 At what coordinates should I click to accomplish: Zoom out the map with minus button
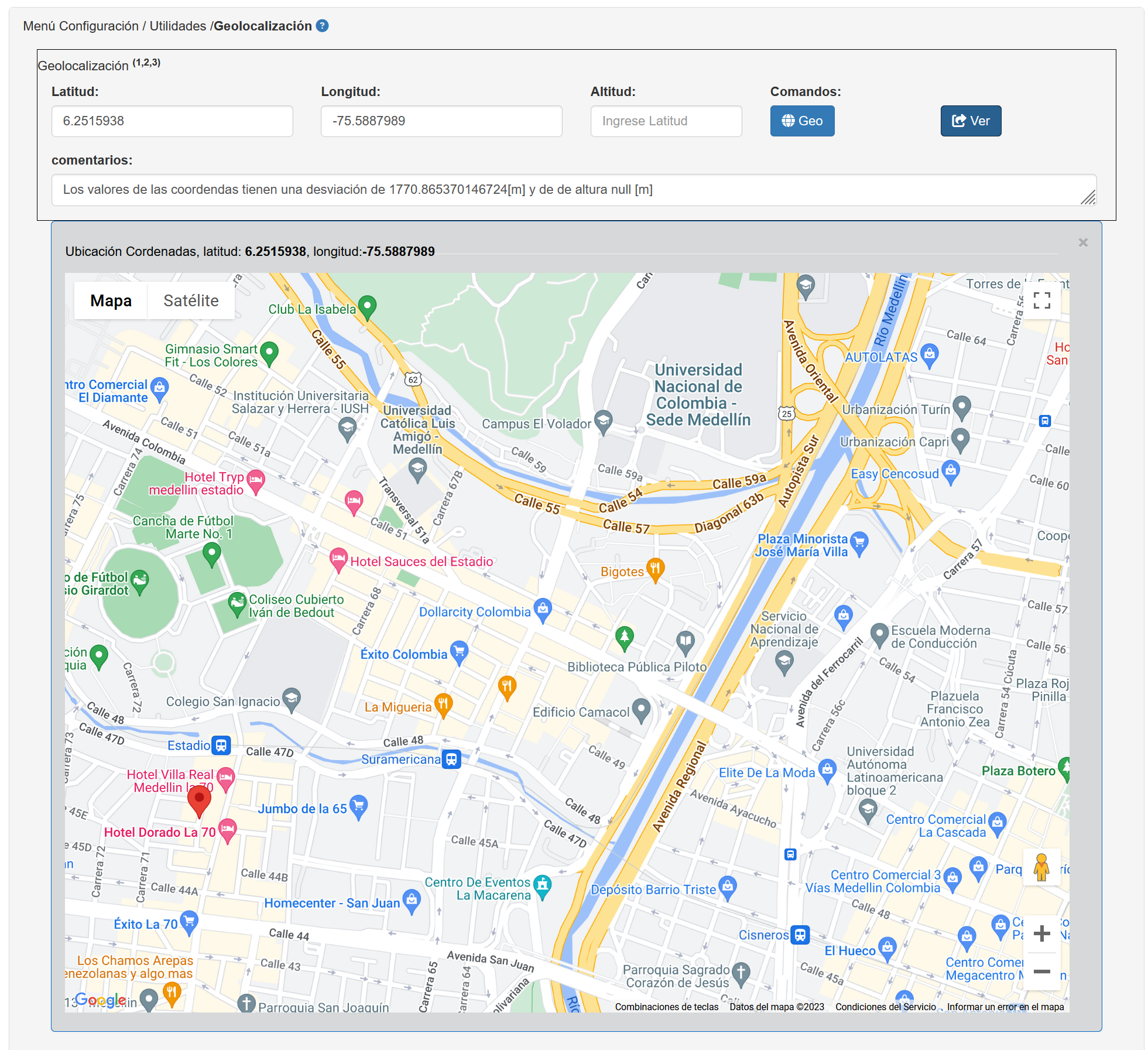click(x=1041, y=972)
